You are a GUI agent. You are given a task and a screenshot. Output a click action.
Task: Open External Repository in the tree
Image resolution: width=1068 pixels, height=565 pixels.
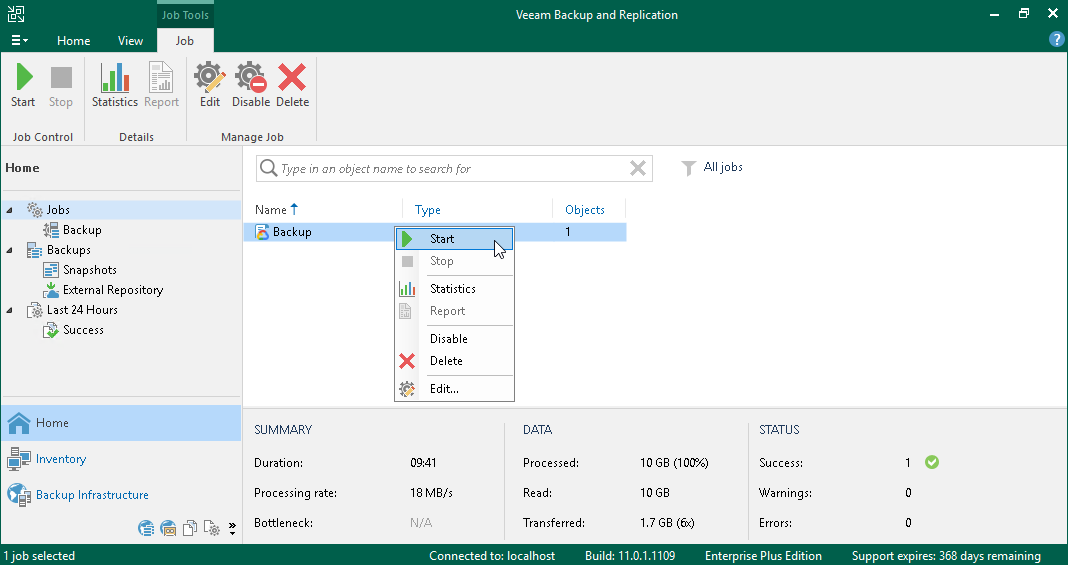pos(112,290)
